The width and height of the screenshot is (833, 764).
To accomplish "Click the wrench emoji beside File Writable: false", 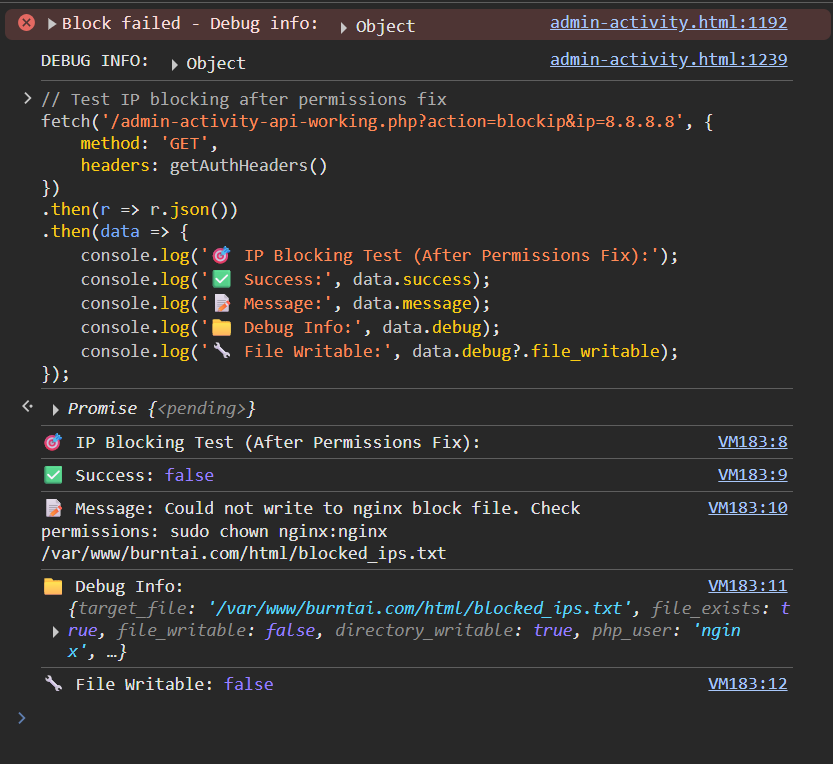I will point(53,683).
